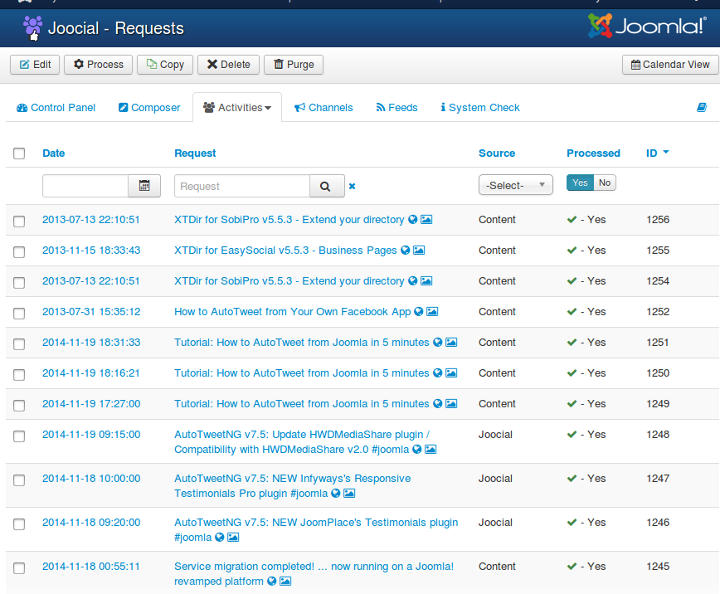Viewport: 720px width, 594px height.
Task: Open the Source -Select- dropdown
Action: point(515,185)
